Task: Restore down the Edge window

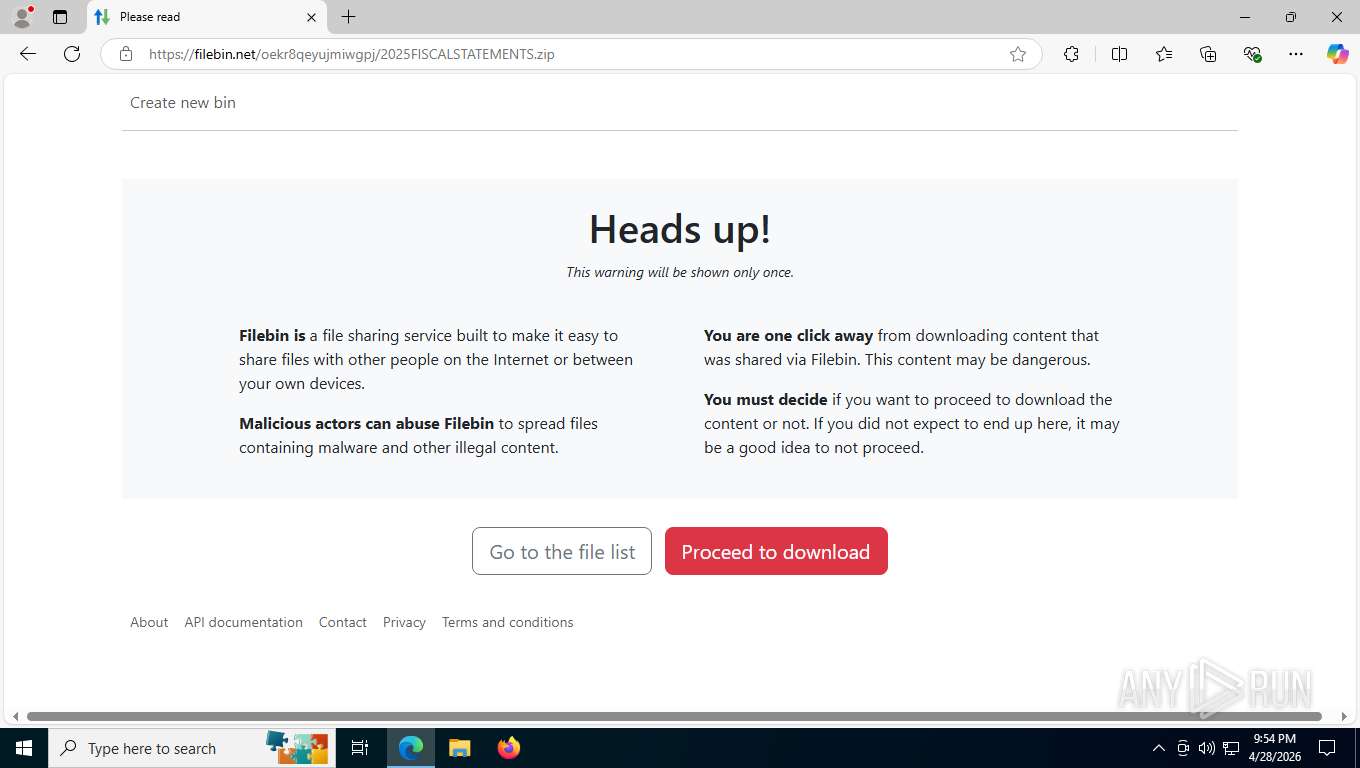Action: click(1291, 17)
